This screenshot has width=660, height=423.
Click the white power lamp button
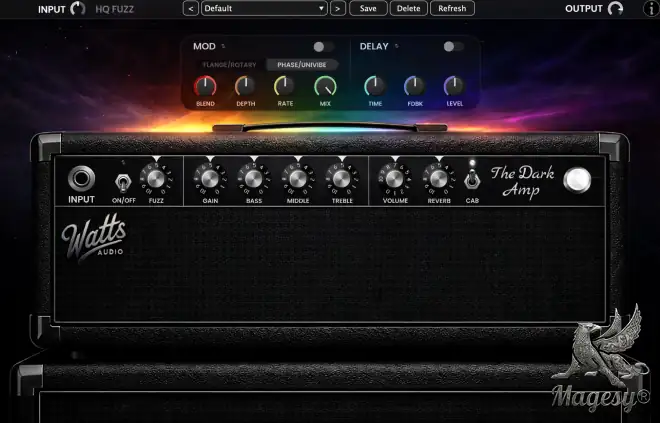578,180
